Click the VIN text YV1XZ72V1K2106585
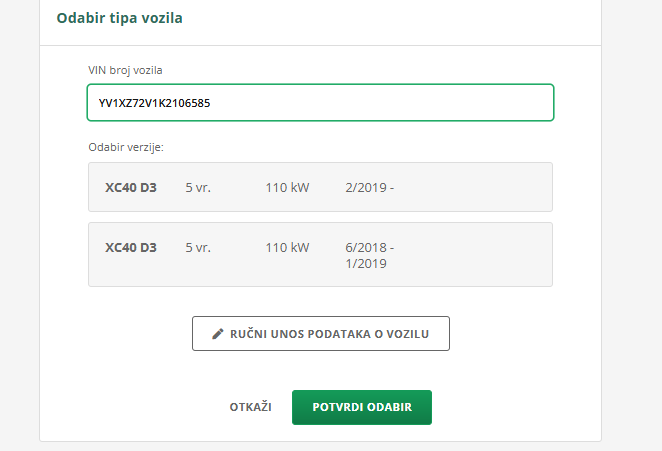Image resolution: width=662 pixels, height=451 pixels. pyautogui.click(x=153, y=103)
